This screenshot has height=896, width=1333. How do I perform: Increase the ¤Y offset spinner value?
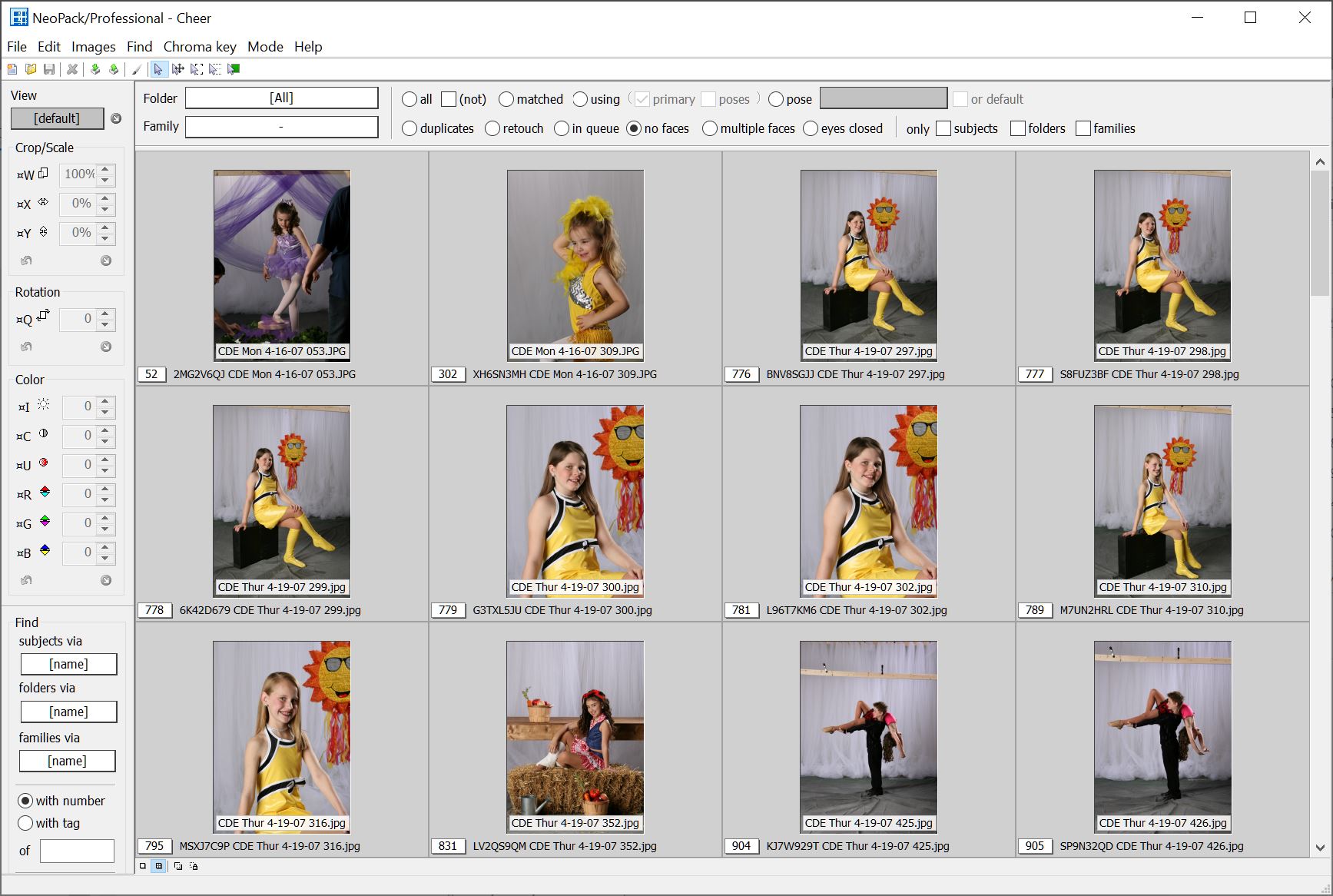tap(106, 227)
